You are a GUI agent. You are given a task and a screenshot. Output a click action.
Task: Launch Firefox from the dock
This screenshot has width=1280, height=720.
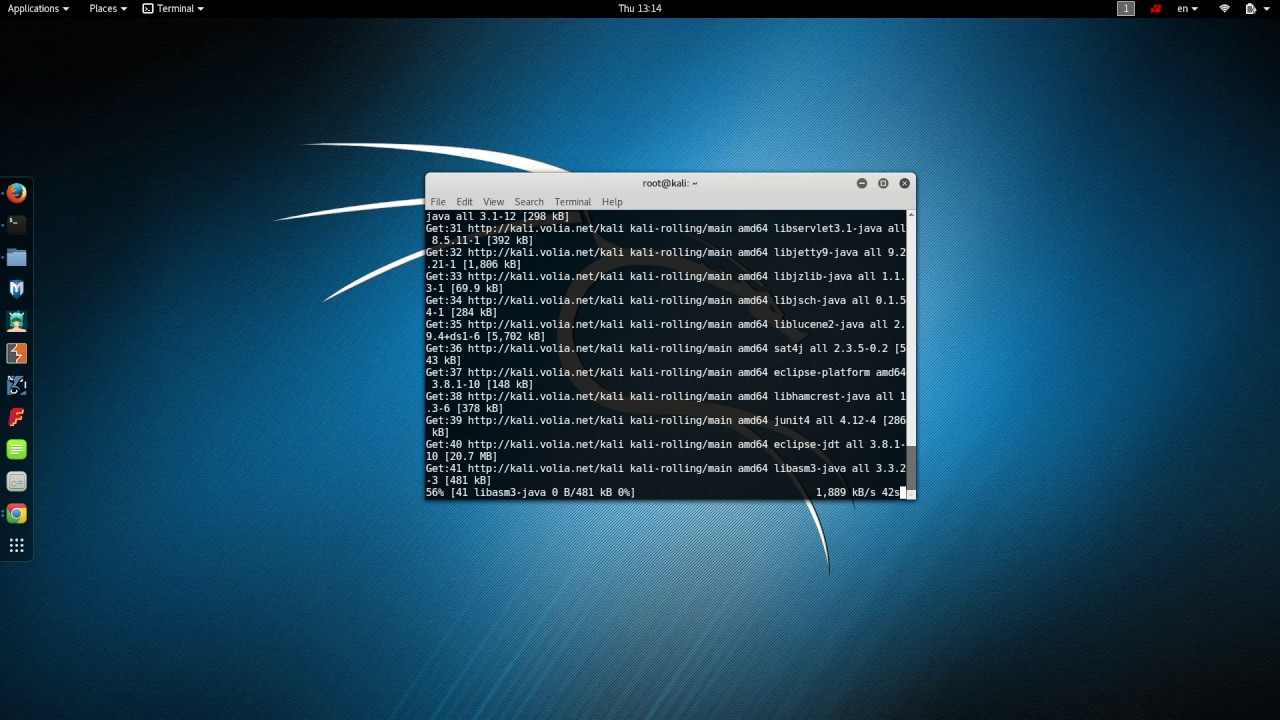(x=16, y=193)
